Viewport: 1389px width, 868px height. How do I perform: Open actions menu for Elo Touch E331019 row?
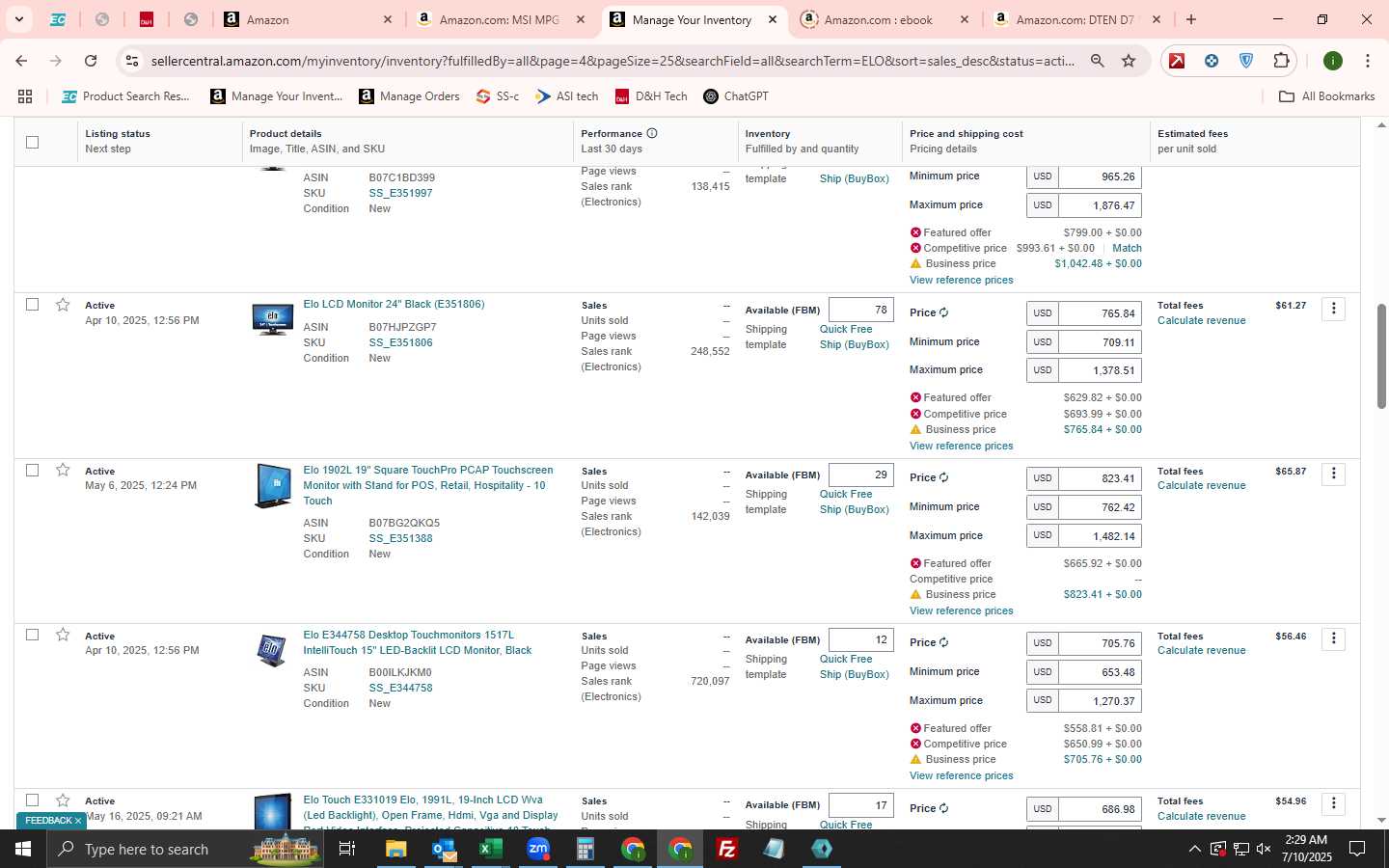click(x=1333, y=803)
